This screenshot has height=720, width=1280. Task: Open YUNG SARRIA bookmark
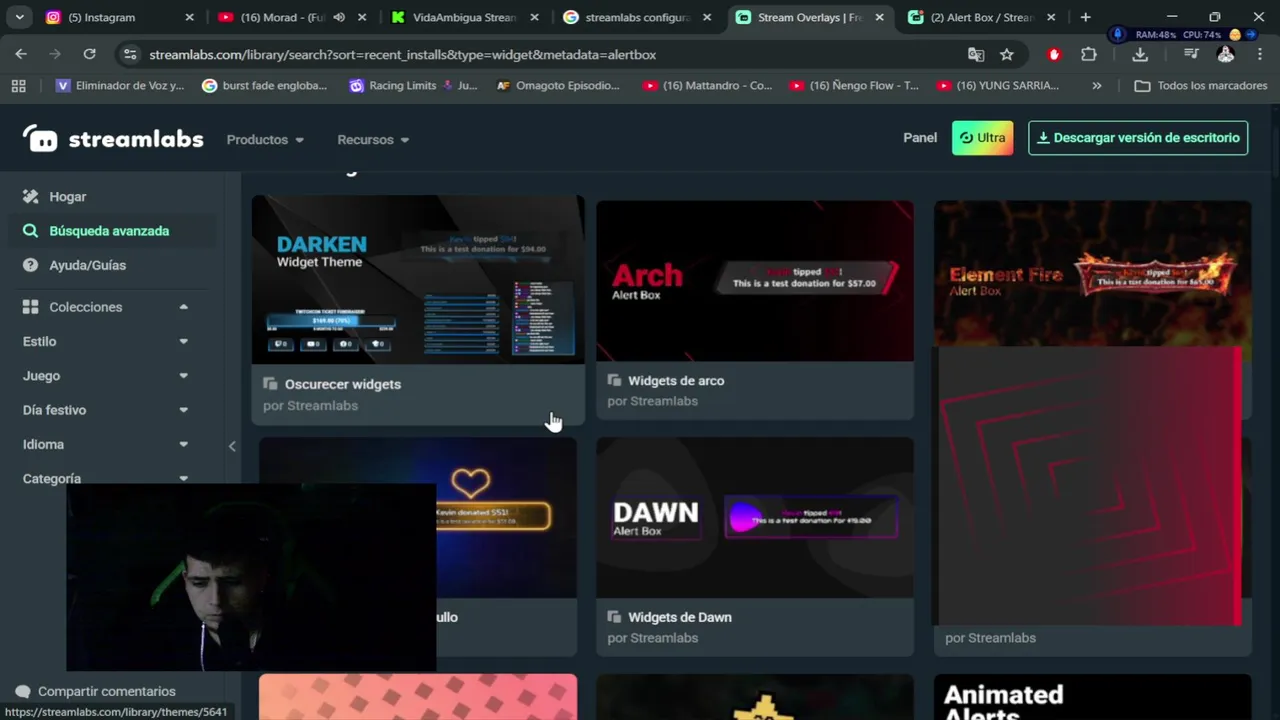tap(998, 86)
